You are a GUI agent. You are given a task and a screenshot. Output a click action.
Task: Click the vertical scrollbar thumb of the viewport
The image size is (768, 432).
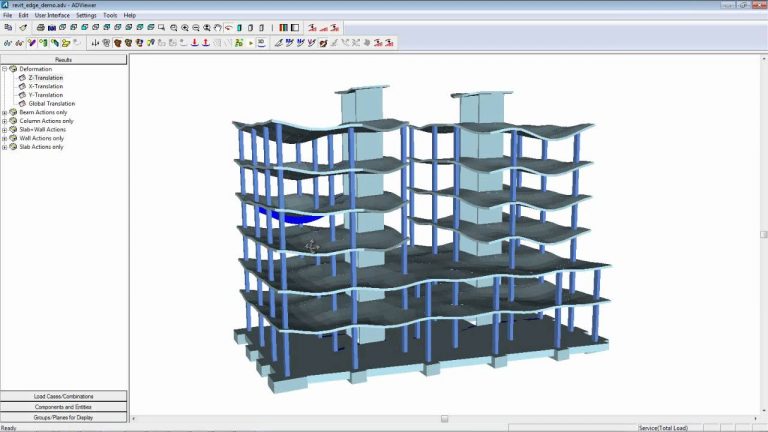764,235
